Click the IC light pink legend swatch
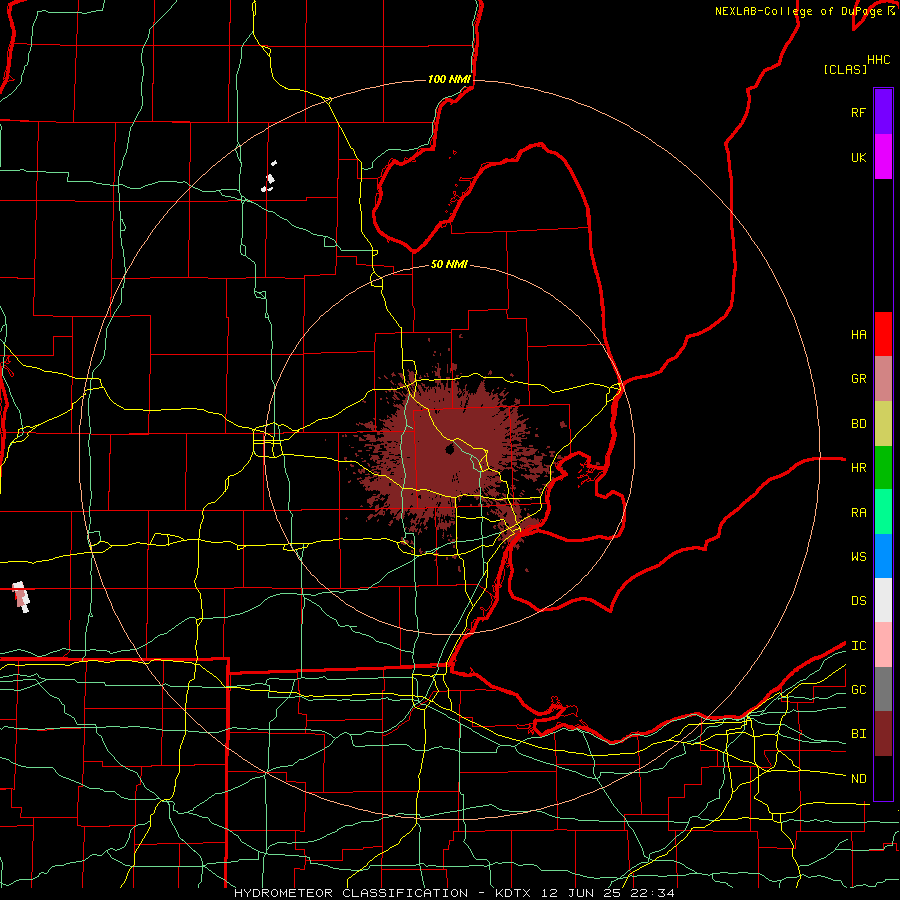 tap(883, 645)
